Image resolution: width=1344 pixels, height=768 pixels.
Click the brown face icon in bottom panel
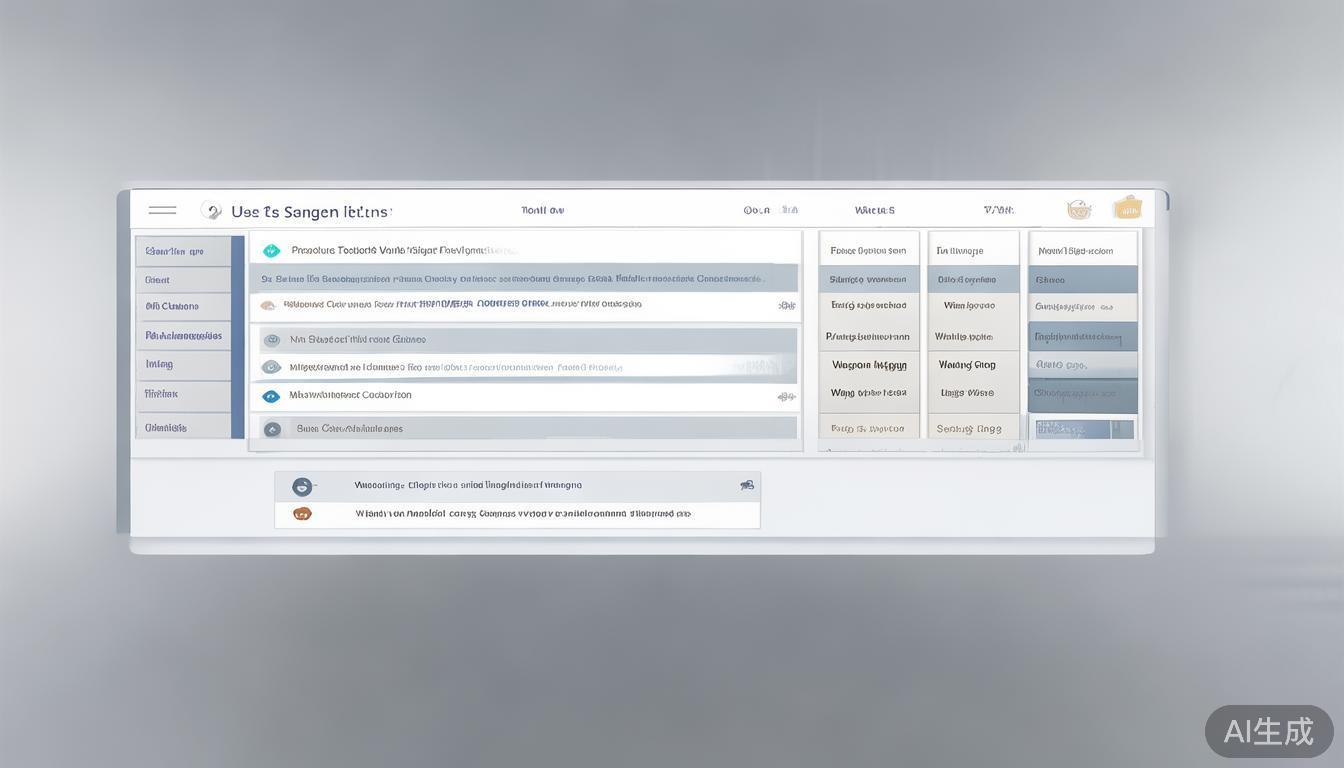[x=302, y=514]
